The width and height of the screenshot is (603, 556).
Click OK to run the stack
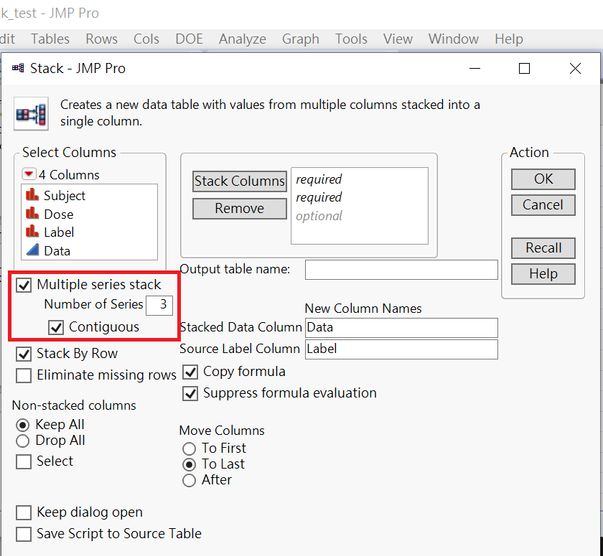pos(543,179)
